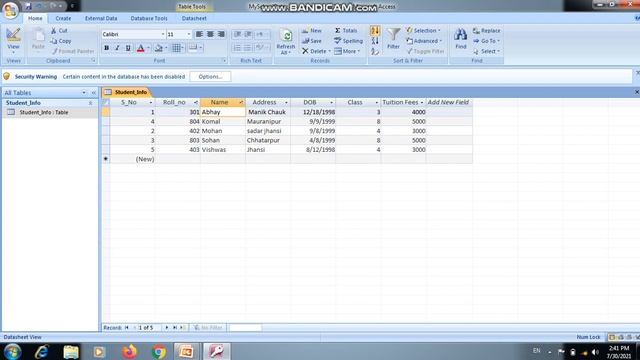This screenshot has width=640, height=360.
Task: Open the Database Tools tab
Action: [149, 18]
